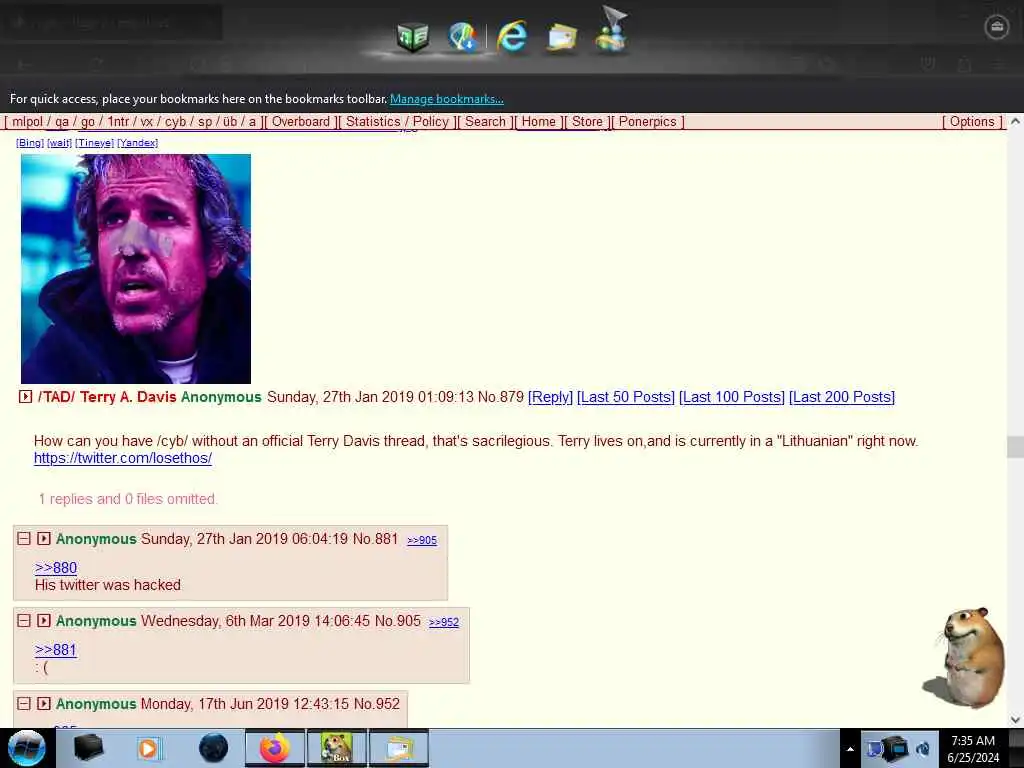This screenshot has height=768, width=1024.
Task: Click the globe download dock icon
Action: click(463, 37)
